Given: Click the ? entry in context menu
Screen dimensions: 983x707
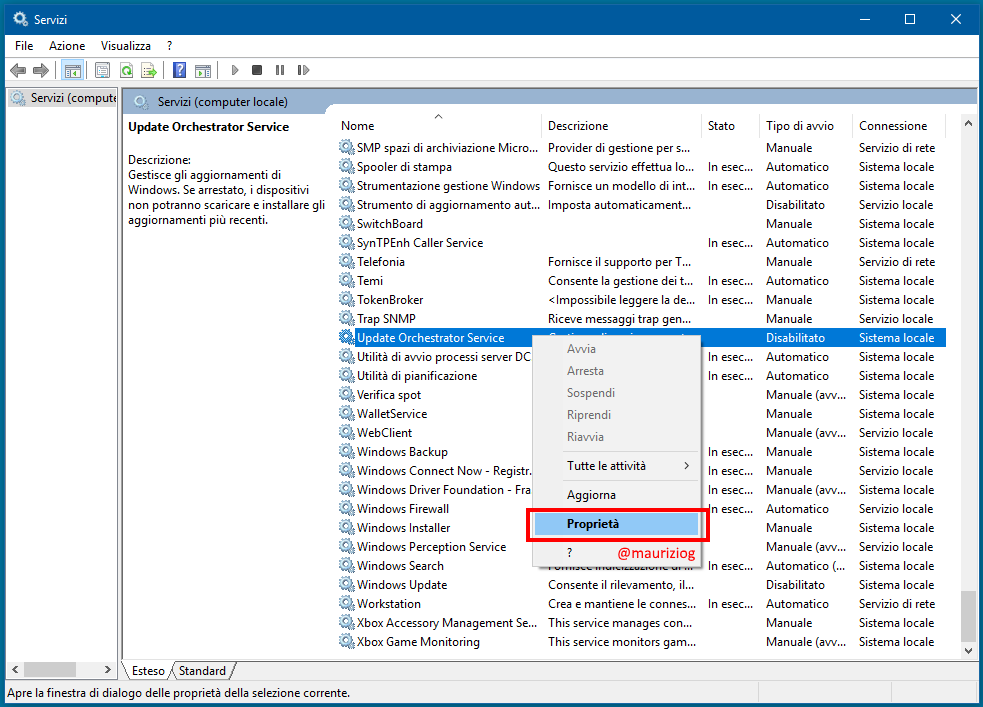Looking at the screenshot, I should click(569, 553).
